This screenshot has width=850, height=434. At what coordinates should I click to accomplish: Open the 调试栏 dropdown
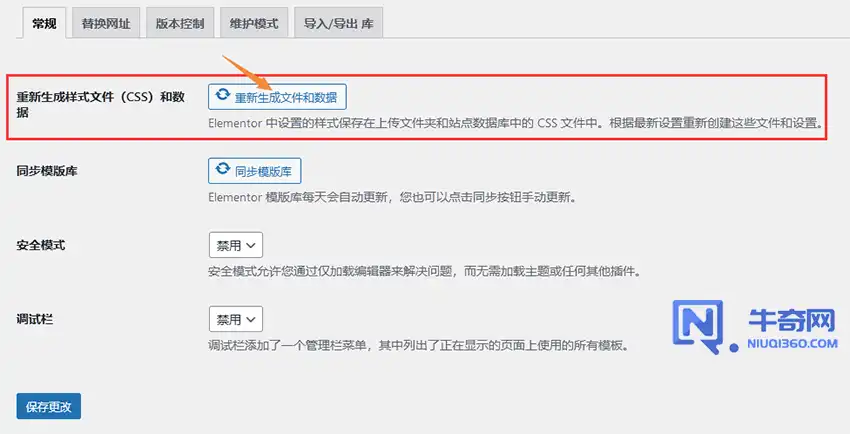pos(236,319)
